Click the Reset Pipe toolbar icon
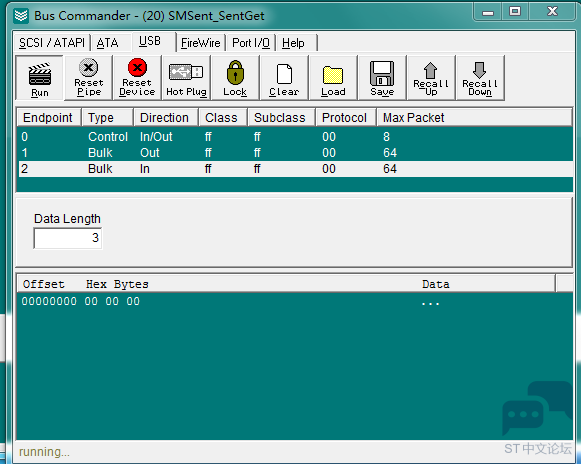Screen dimensions: 581x464 point(89,67)
